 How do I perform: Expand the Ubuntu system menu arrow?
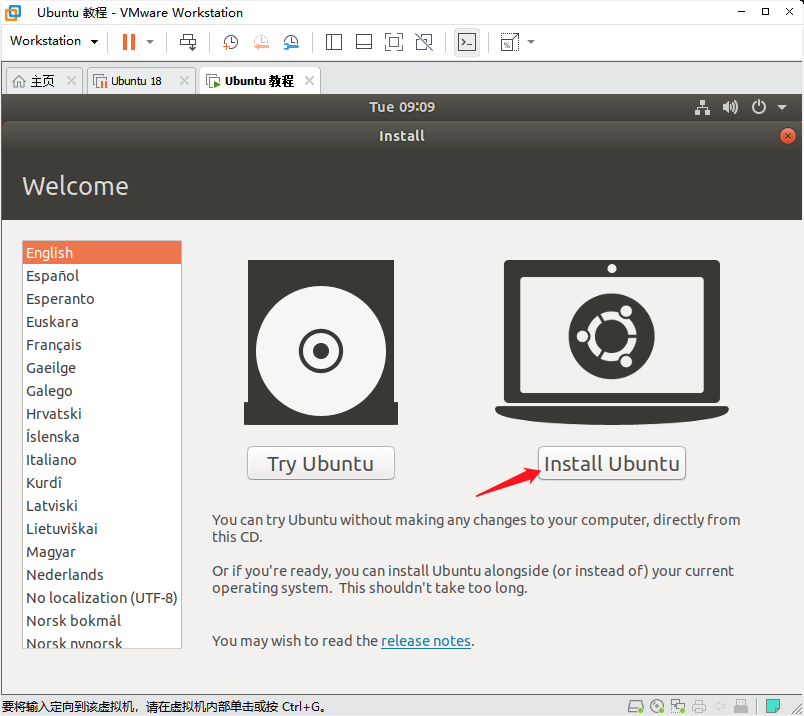pos(782,107)
